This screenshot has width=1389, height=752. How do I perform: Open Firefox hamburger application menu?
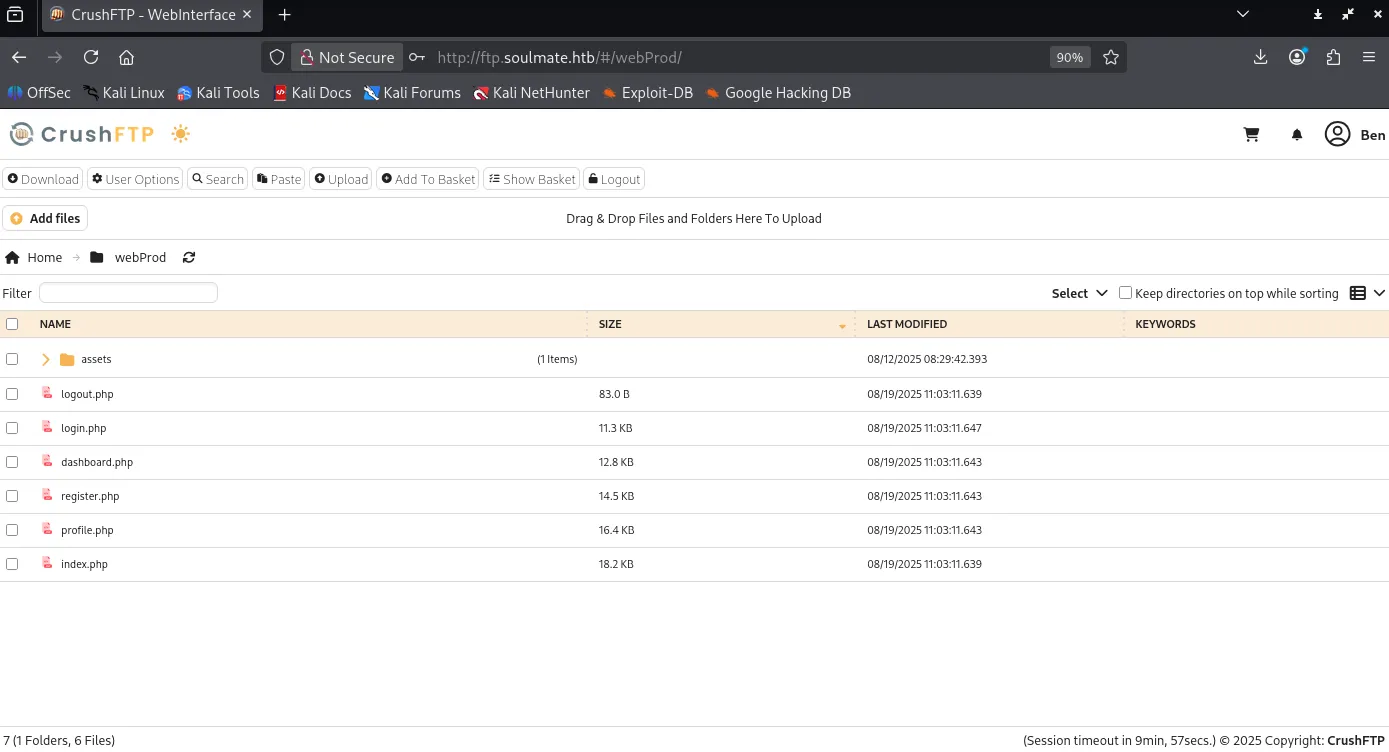[x=1369, y=57]
